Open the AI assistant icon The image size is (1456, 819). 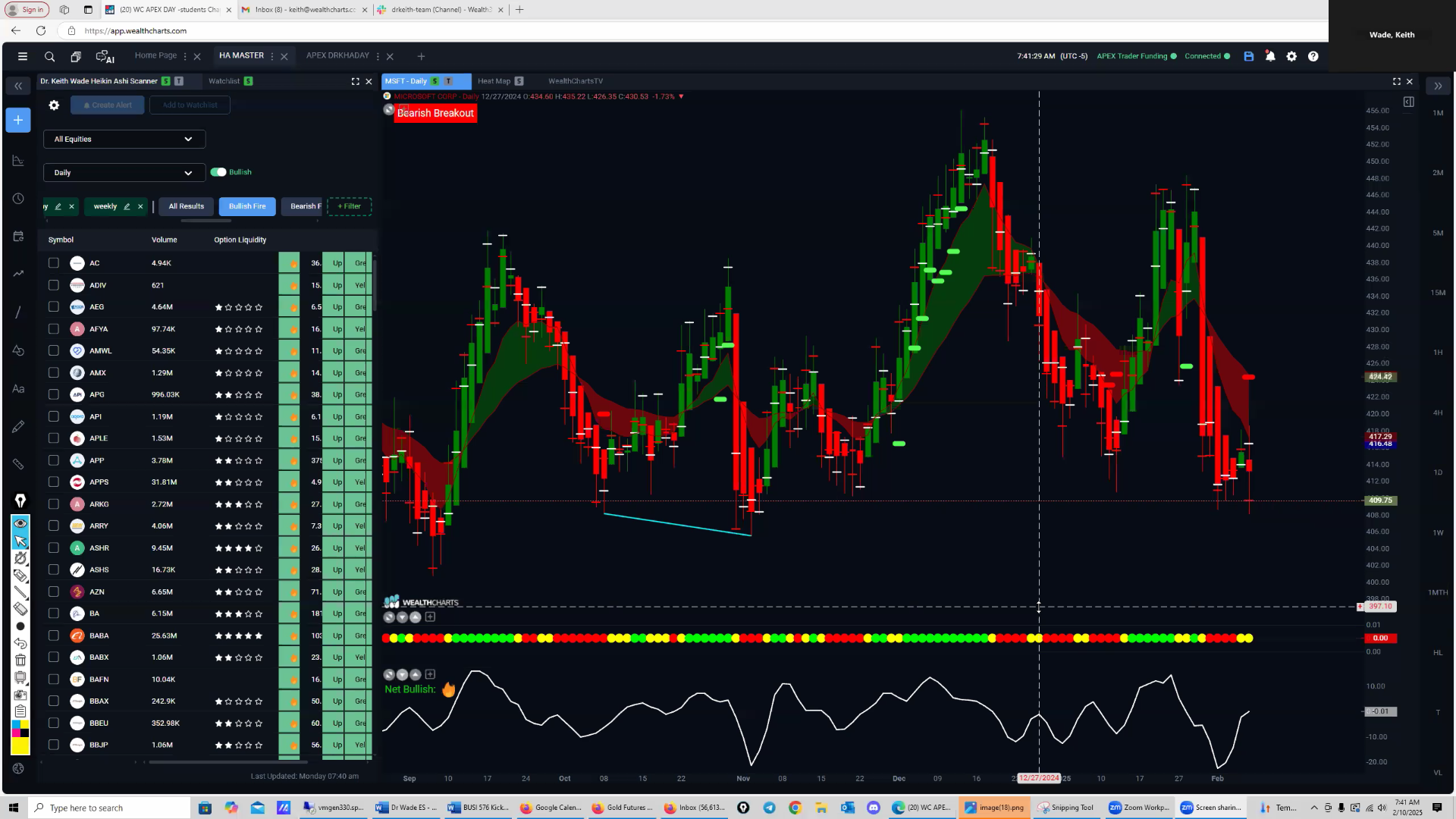(x=105, y=56)
